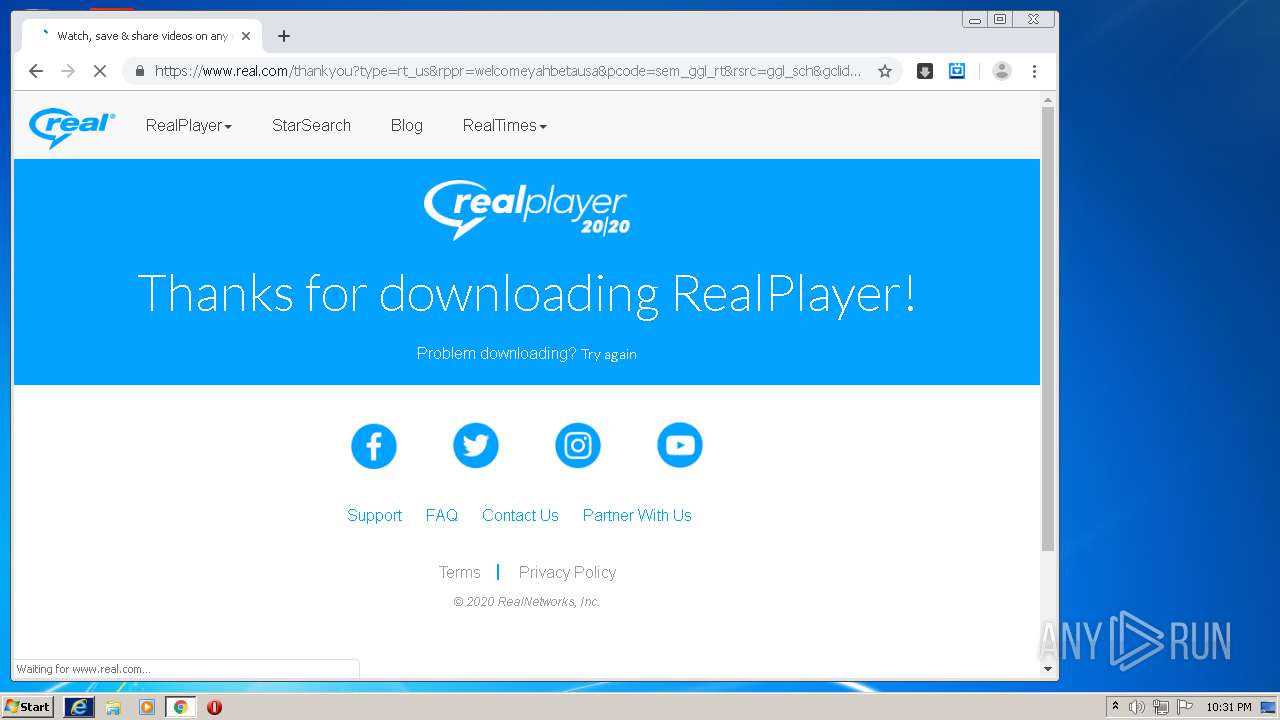
Task: Open the Blog menu item
Action: tap(407, 126)
